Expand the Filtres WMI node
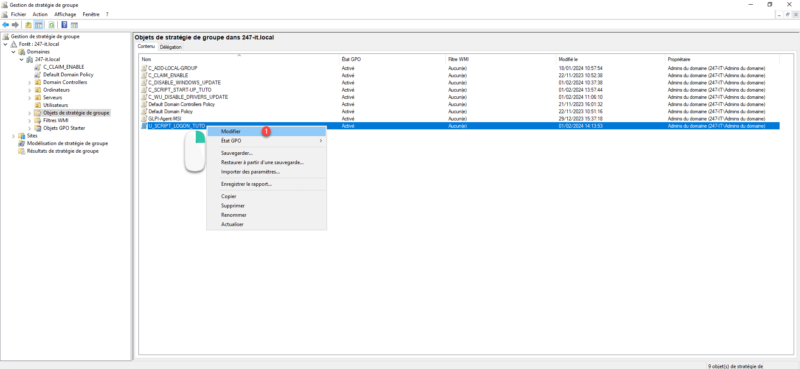The width and height of the screenshot is (800, 369). click(x=30, y=120)
